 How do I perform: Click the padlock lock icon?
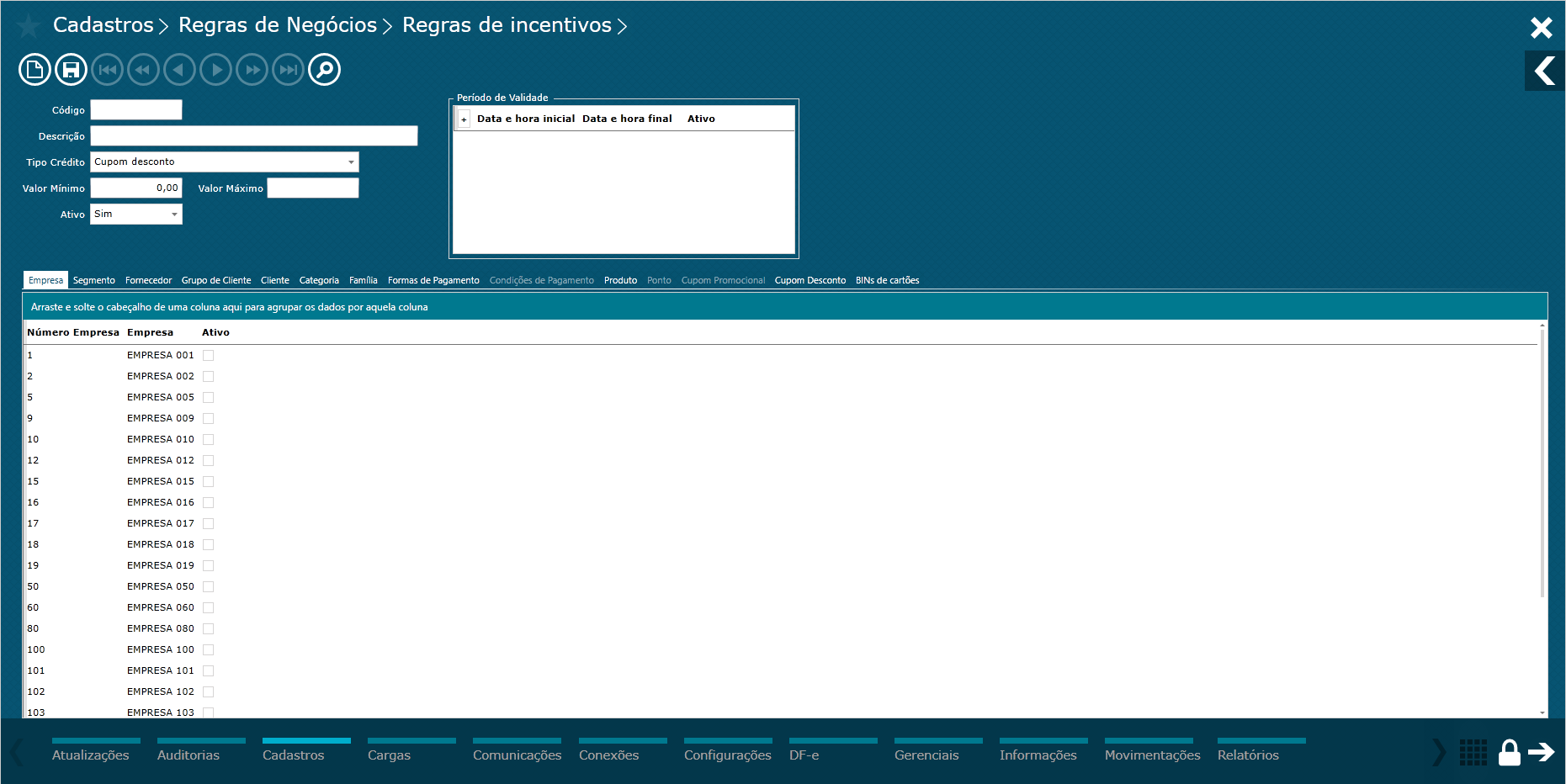tap(1510, 752)
